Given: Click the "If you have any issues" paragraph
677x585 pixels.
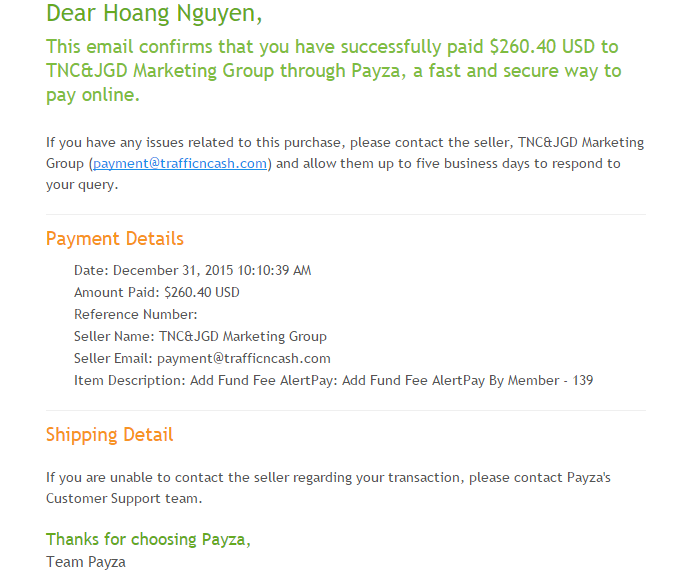Looking at the screenshot, I should coord(345,143).
